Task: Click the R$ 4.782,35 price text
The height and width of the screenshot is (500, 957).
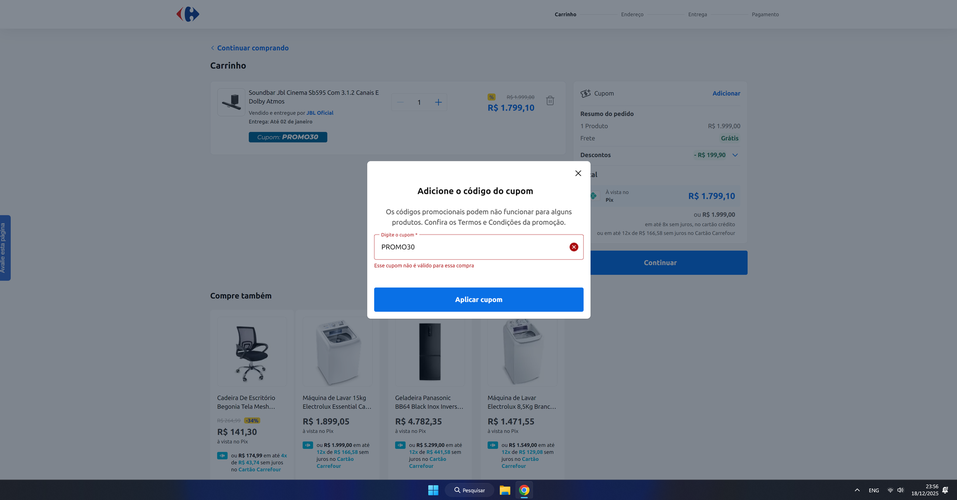Action: 418,421
